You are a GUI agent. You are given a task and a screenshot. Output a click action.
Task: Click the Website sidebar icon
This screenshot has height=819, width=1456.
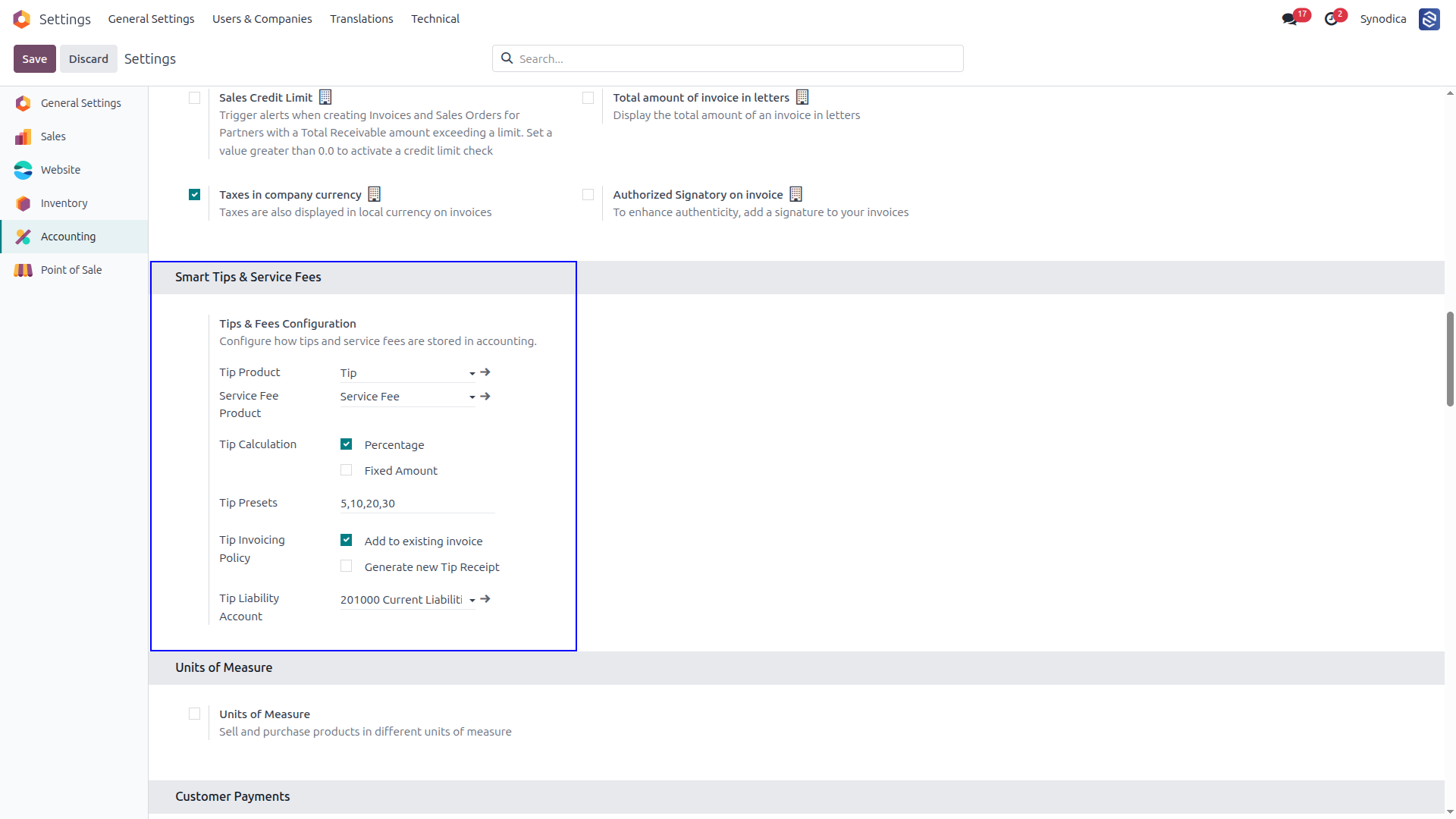tap(23, 170)
